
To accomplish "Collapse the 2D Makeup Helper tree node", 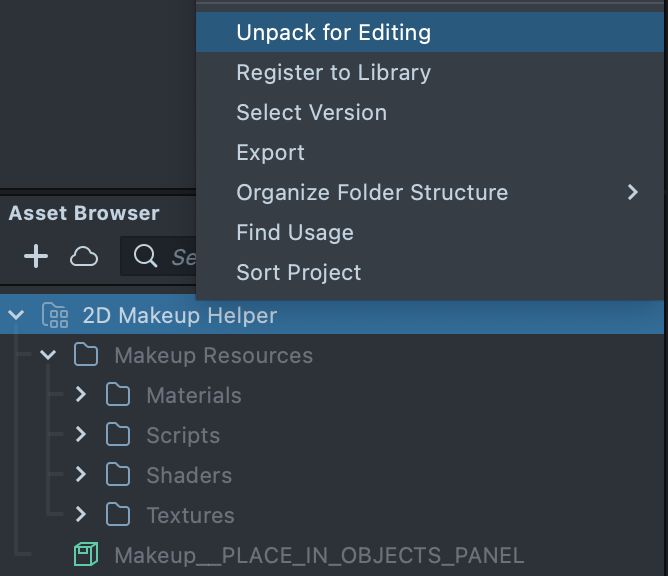I will [16, 316].
